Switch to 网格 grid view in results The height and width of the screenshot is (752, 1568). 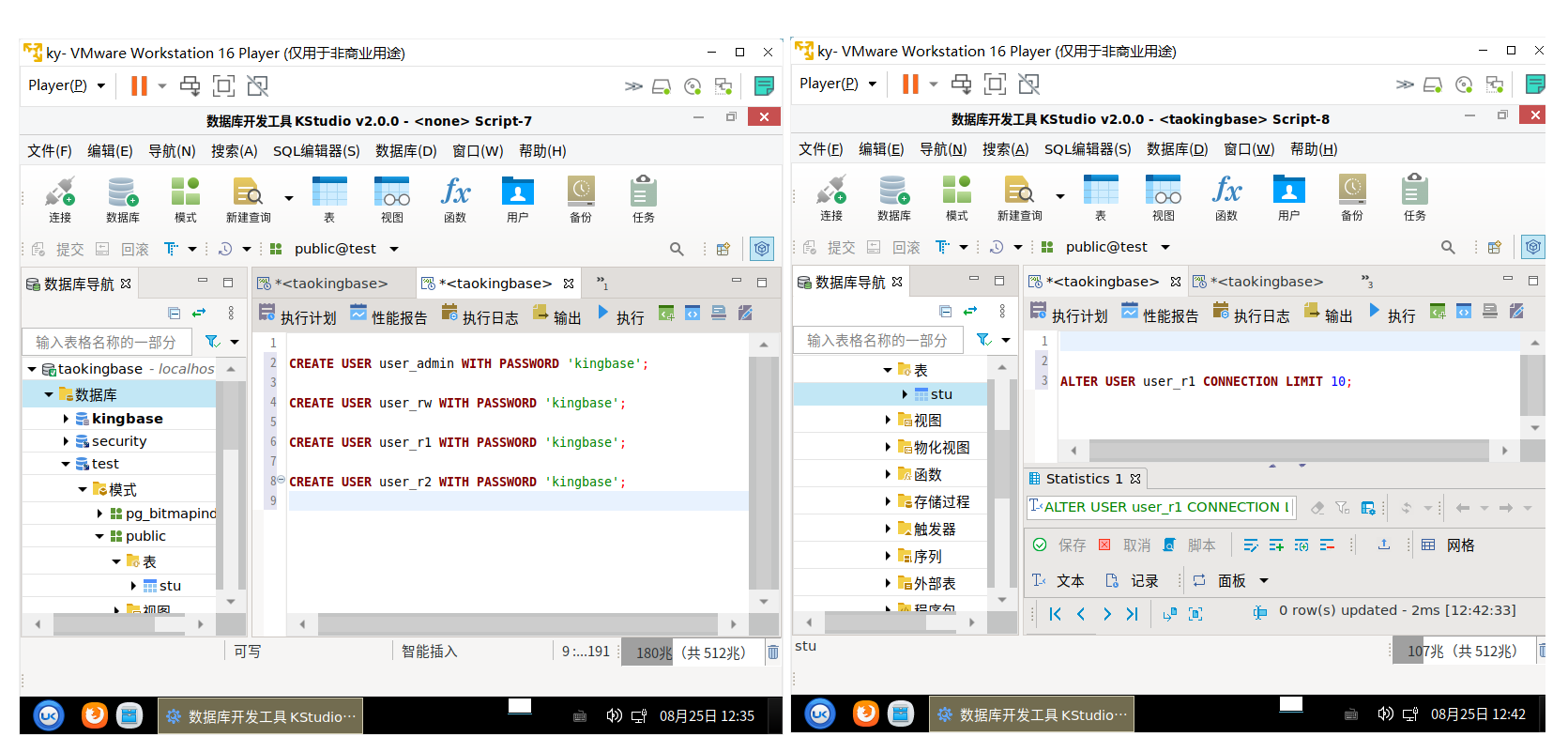(x=1449, y=545)
